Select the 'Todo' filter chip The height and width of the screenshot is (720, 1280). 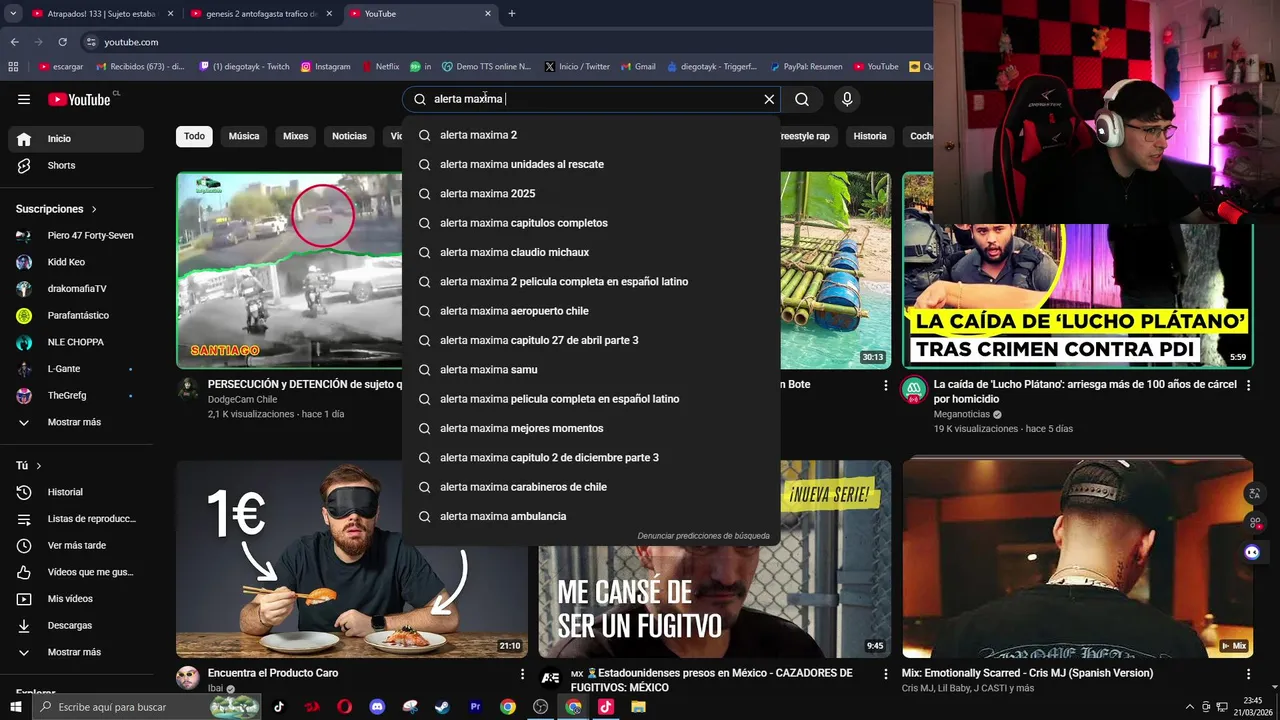tap(194, 136)
